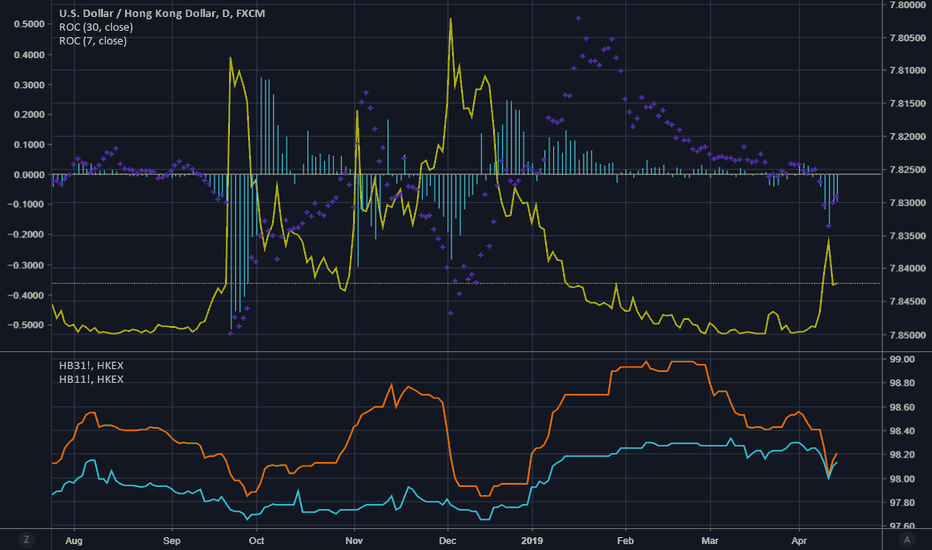Click the 98.60 label on lower pane scale

(x=902, y=407)
